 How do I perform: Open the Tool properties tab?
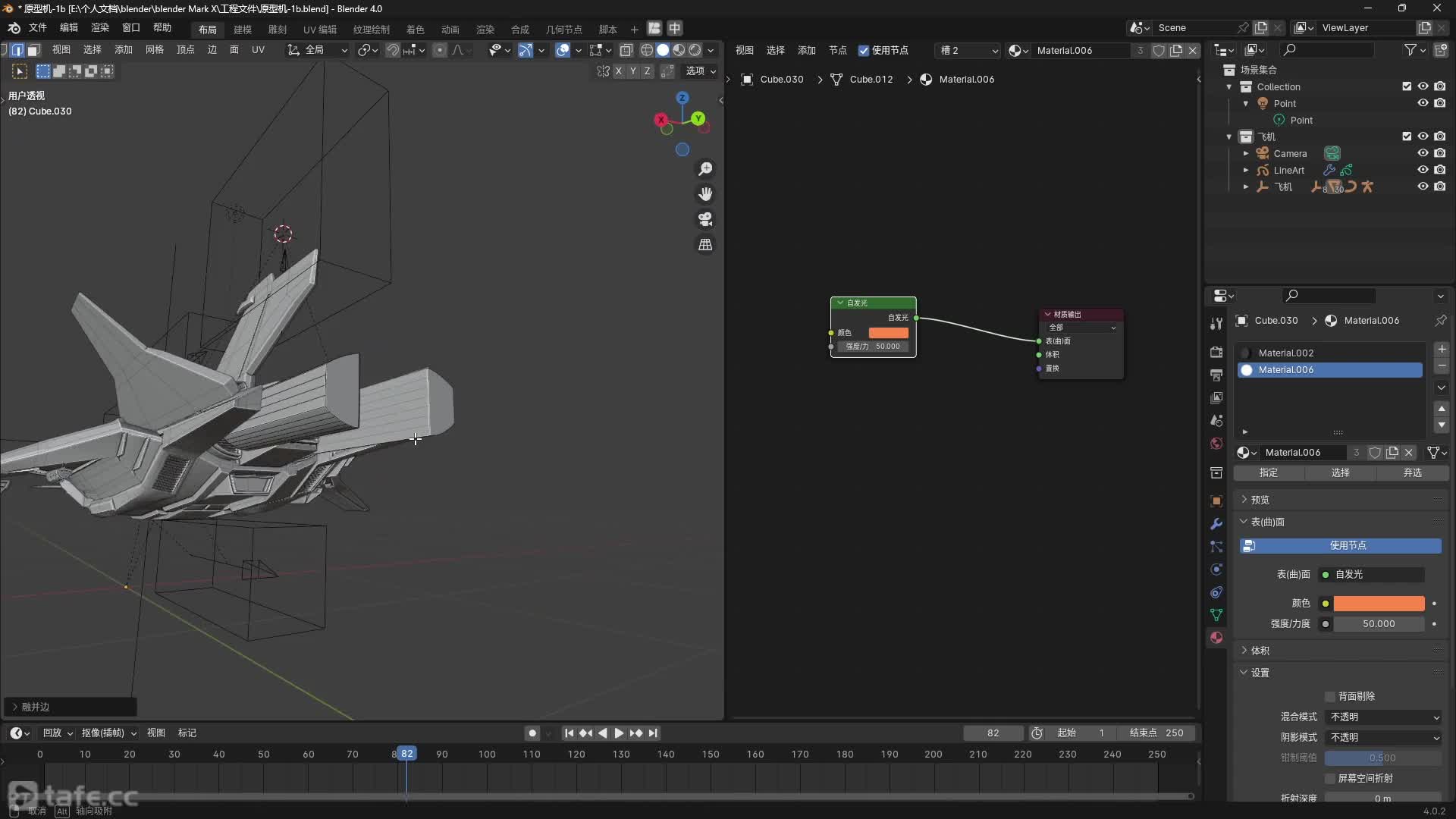pos(1216,323)
